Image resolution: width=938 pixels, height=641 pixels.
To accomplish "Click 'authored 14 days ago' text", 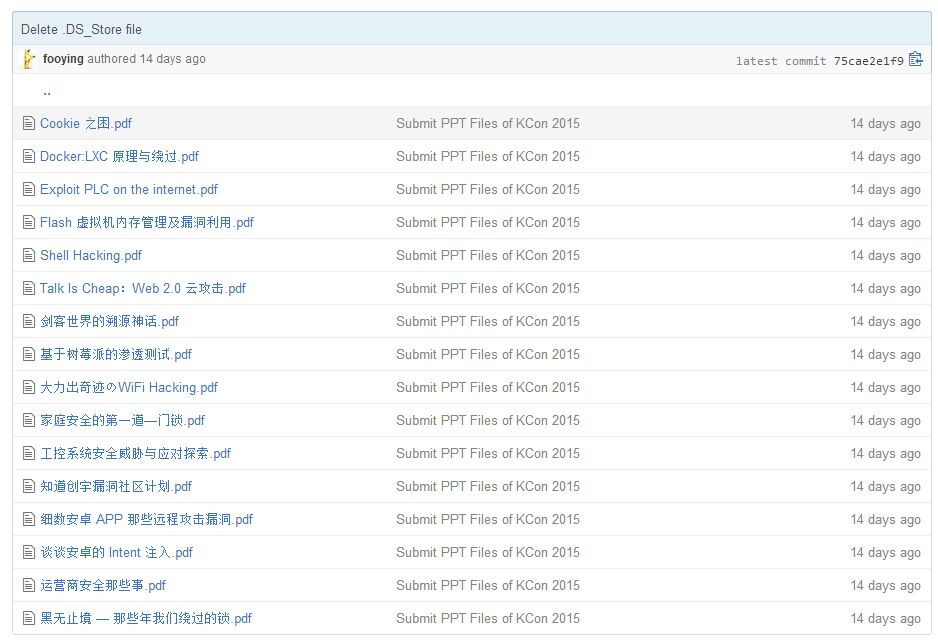I will 147,59.
